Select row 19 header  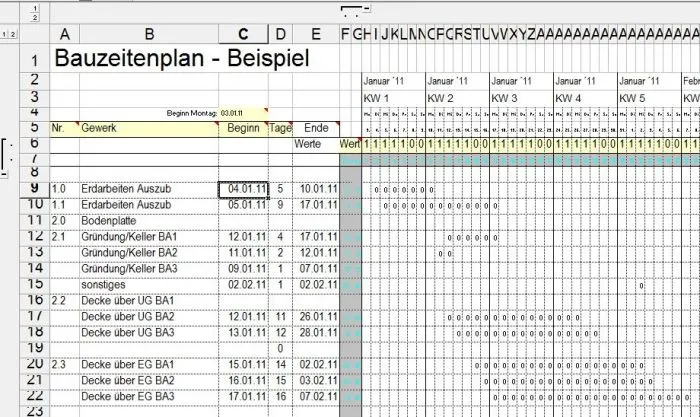pos(35,348)
